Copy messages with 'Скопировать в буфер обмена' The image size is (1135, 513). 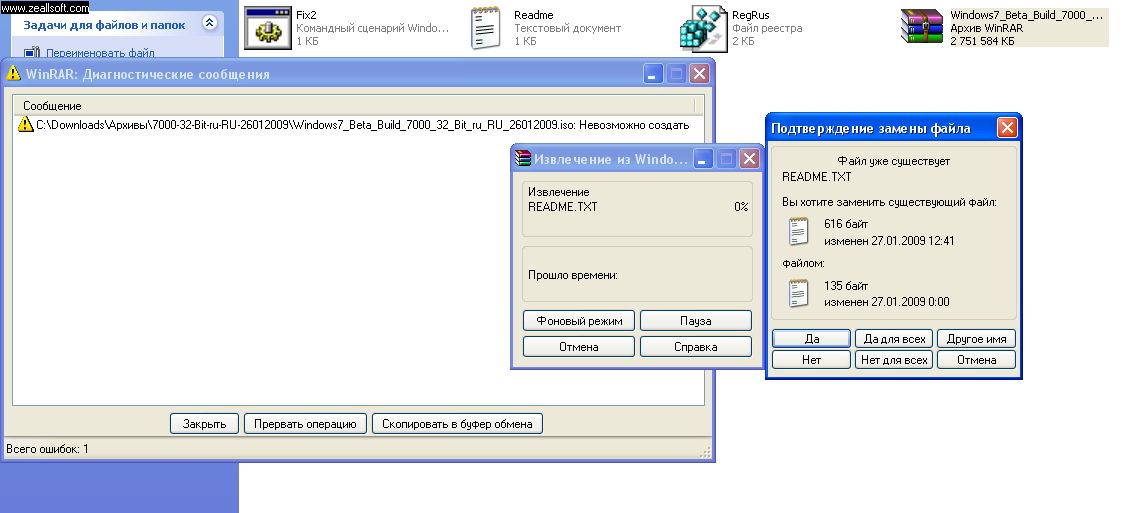pos(458,424)
